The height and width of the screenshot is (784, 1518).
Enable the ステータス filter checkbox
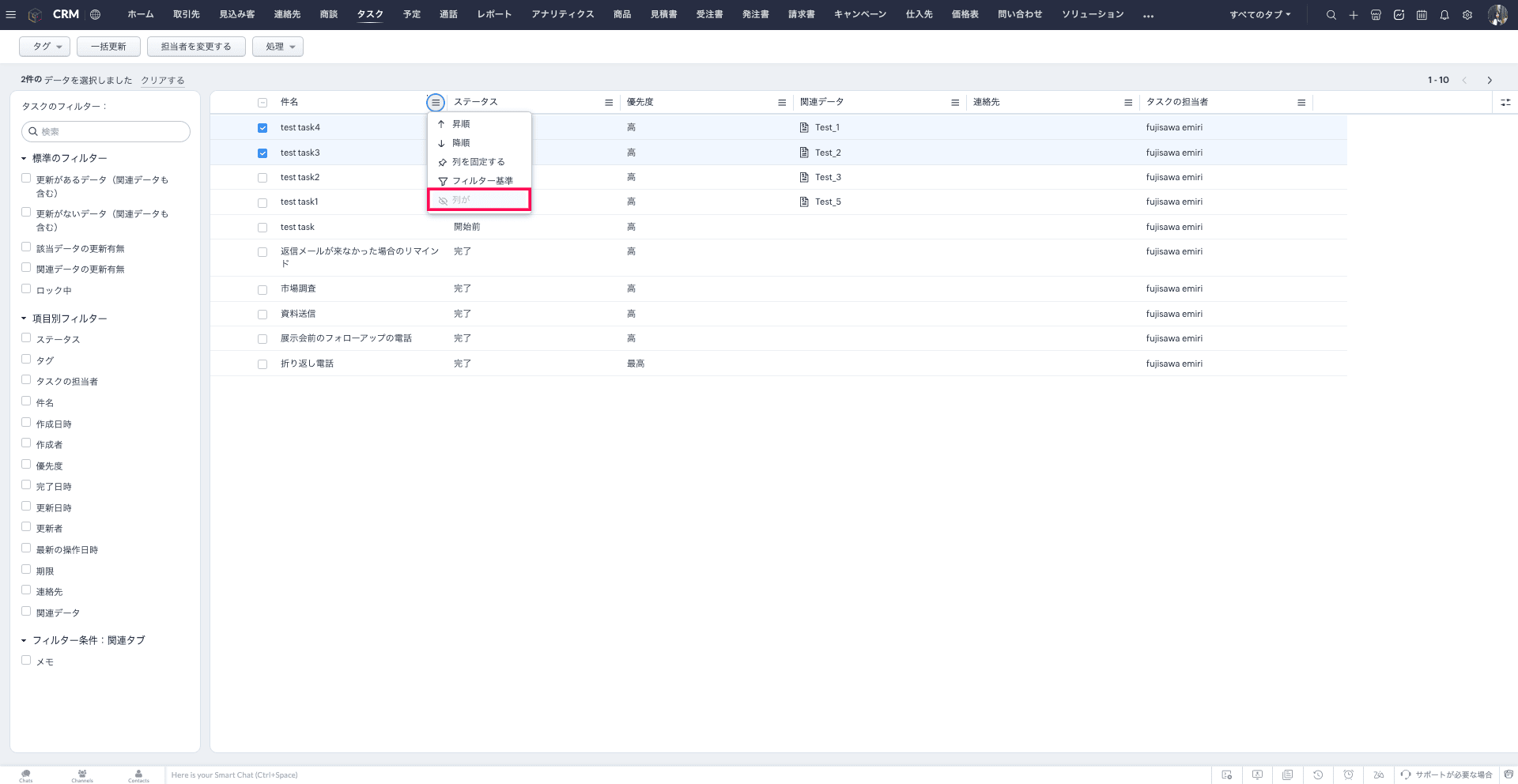(x=26, y=338)
